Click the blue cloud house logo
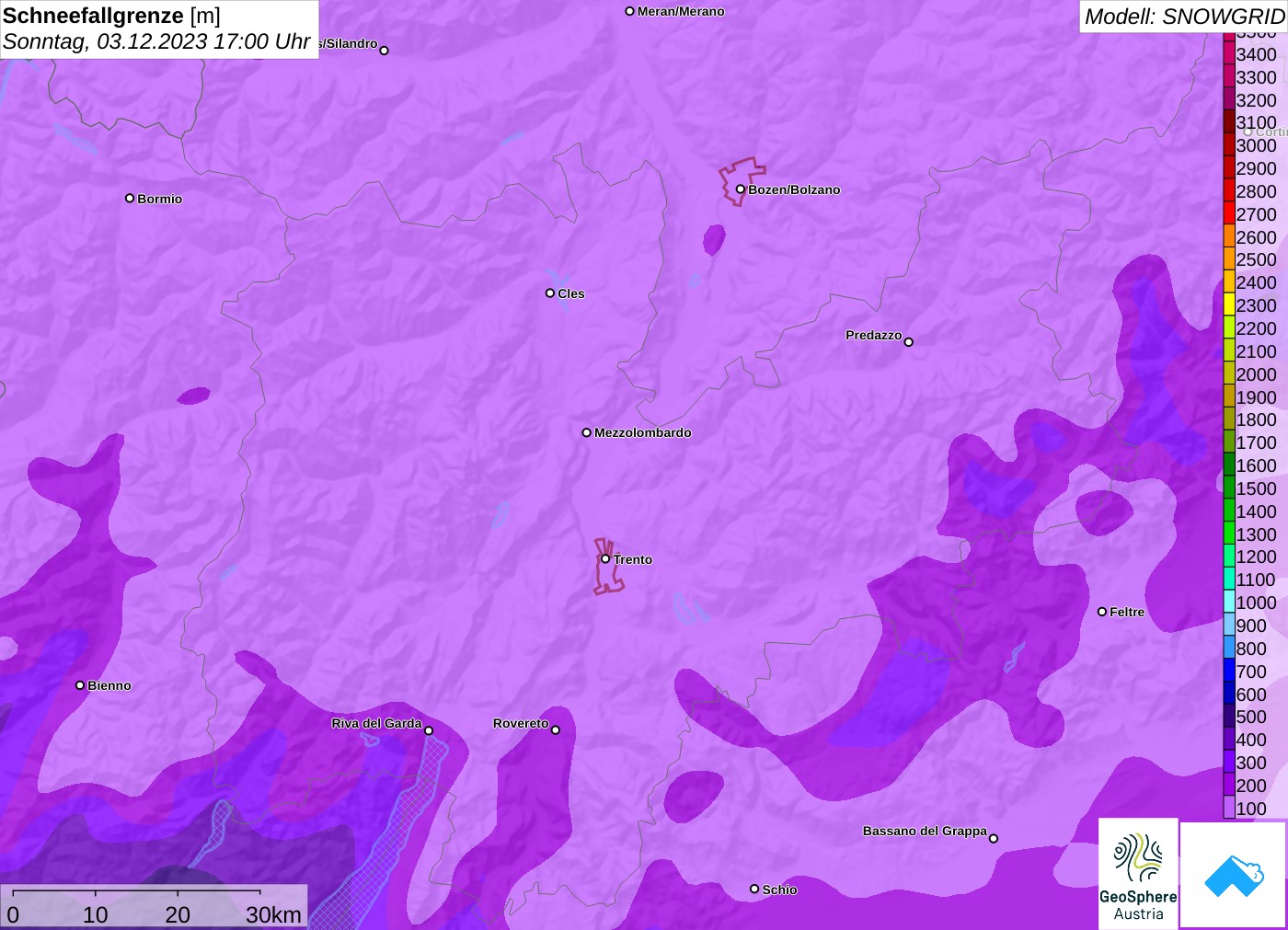 click(x=1234, y=875)
